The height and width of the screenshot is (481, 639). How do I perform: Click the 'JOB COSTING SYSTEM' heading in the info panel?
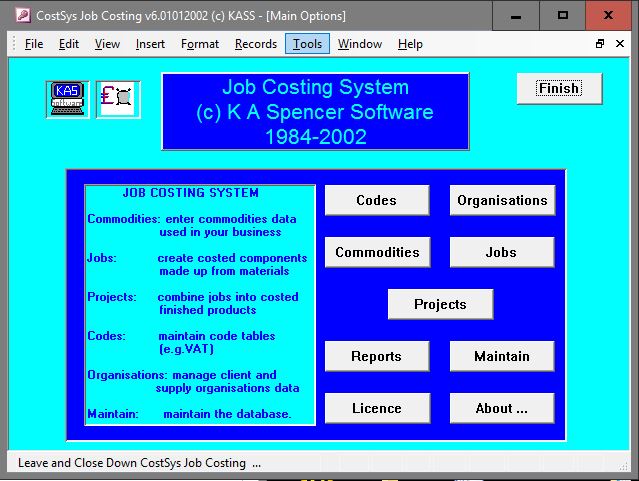coord(191,192)
